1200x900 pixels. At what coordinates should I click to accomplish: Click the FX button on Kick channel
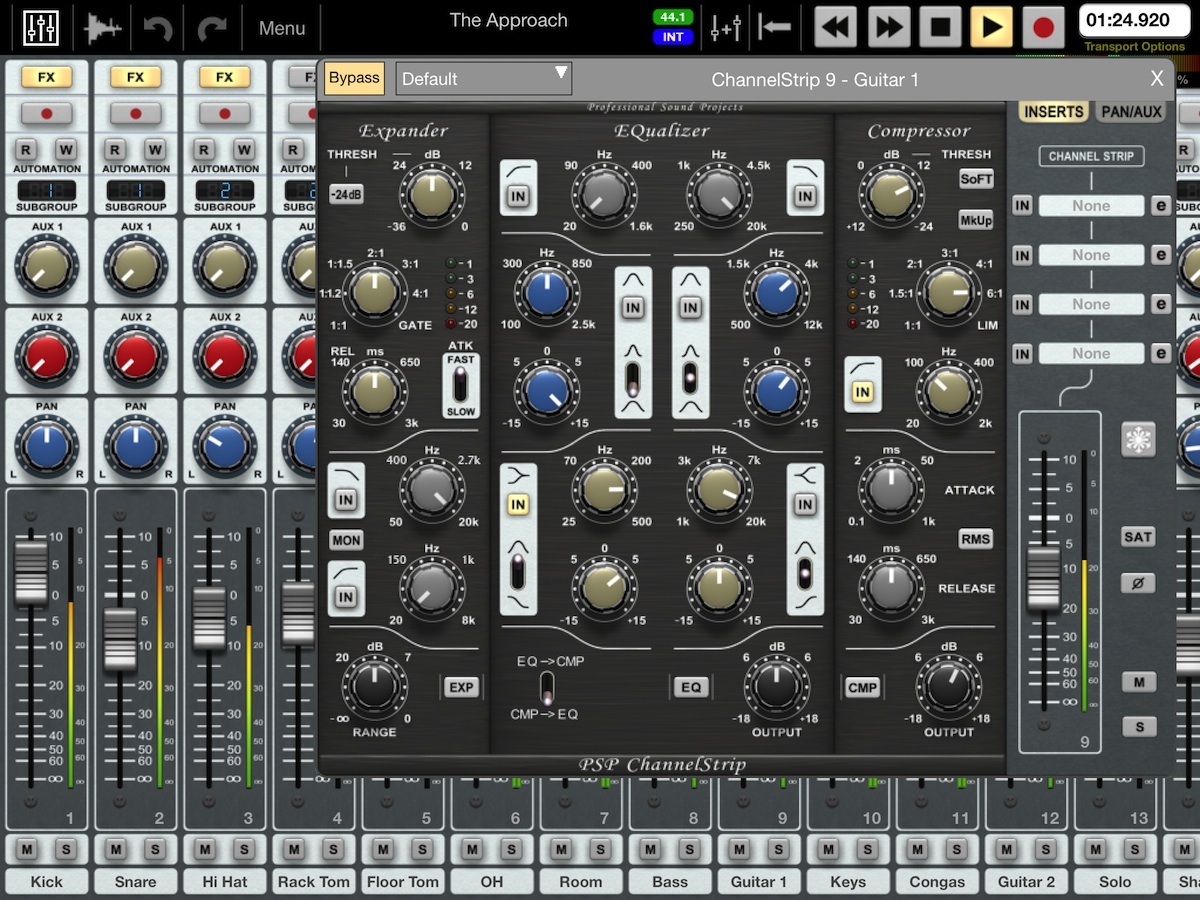point(46,77)
